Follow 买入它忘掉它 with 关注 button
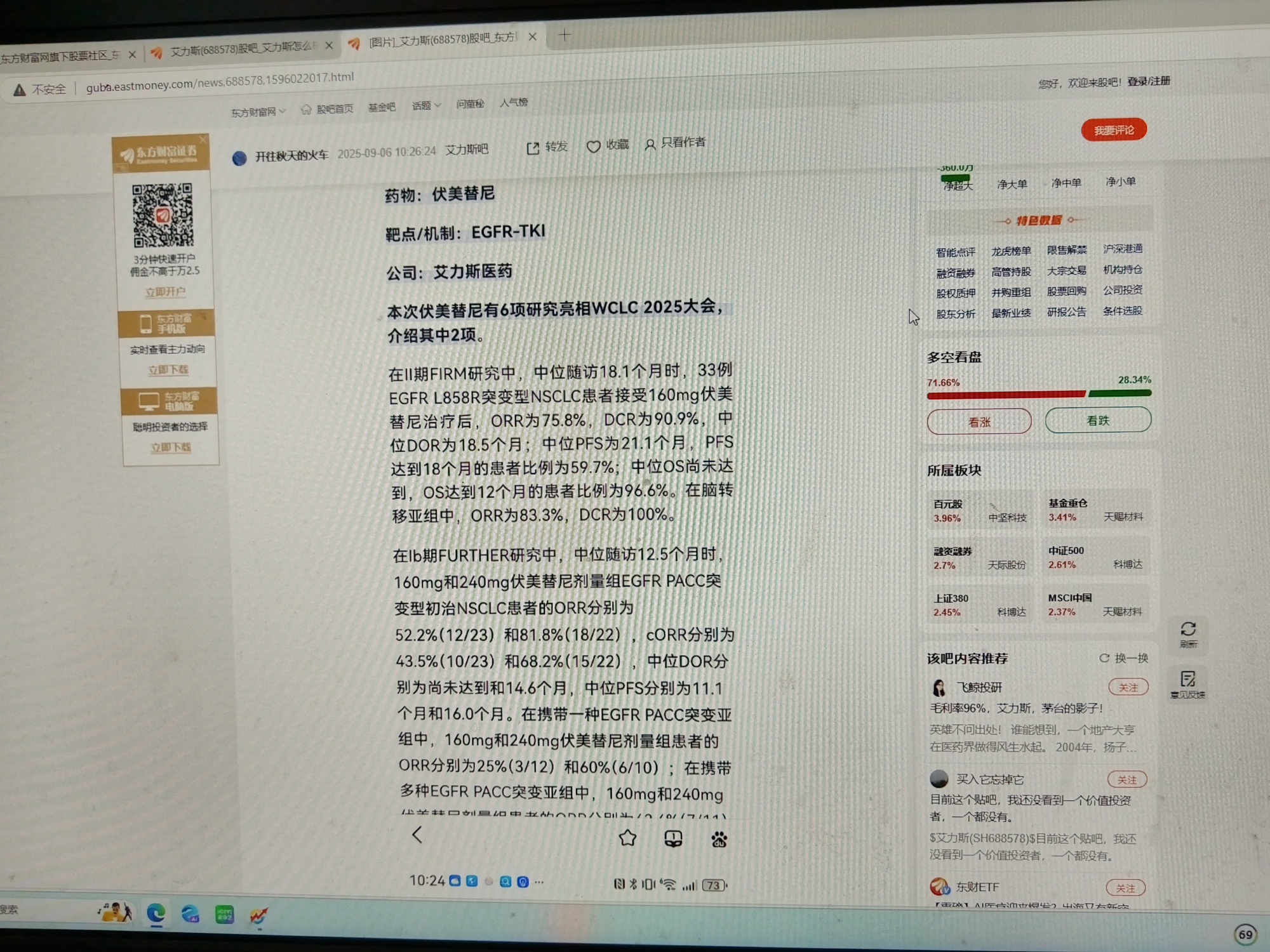The image size is (1270, 952). (x=1127, y=779)
